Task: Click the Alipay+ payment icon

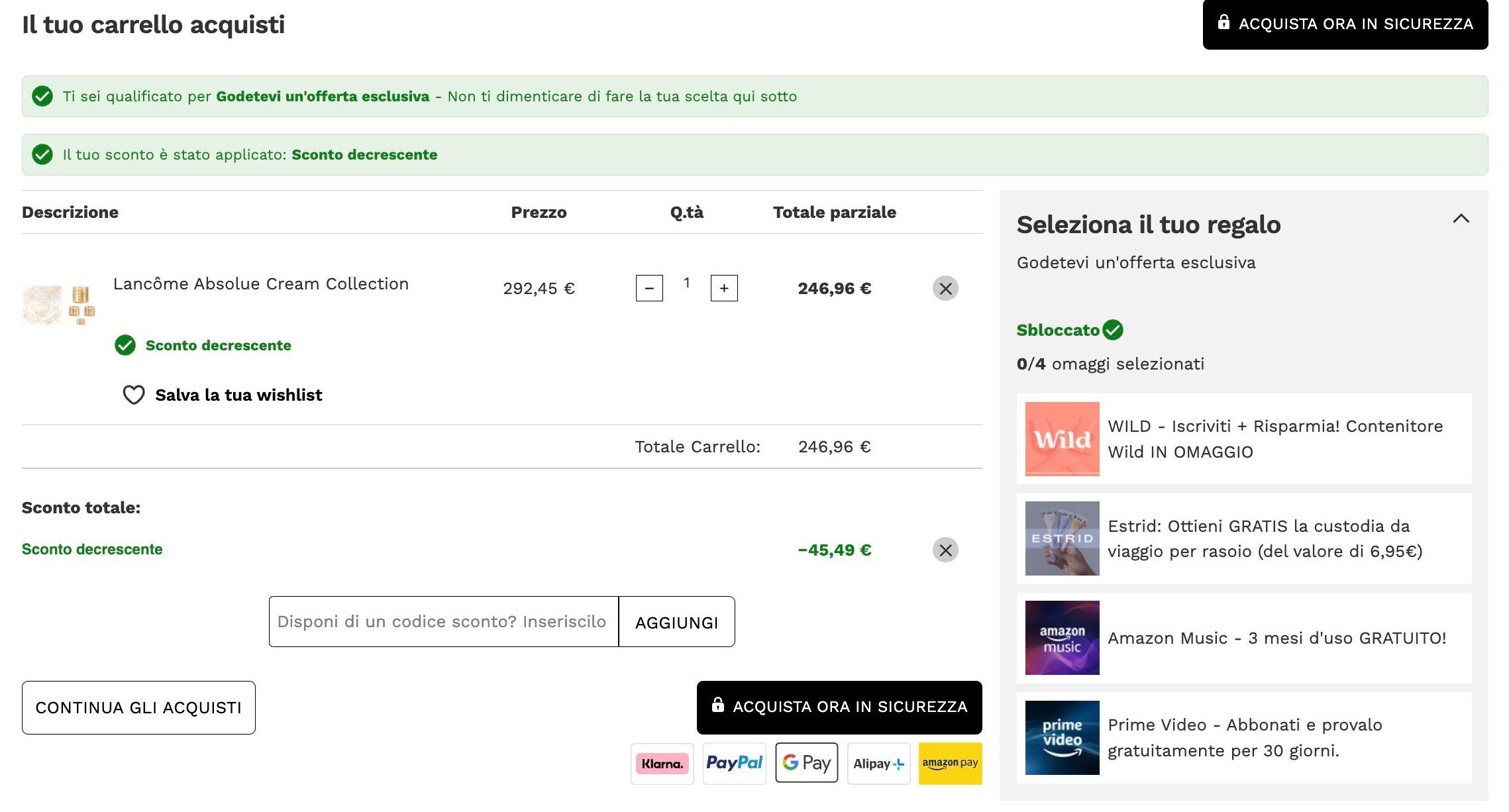Action: (x=878, y=764)
